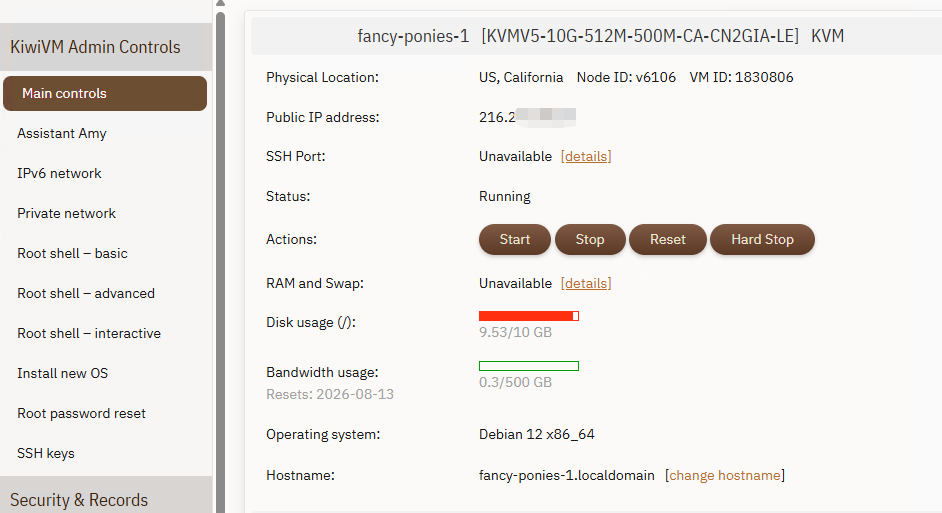Click the Running status value
The image size is (942, 513).
(x=505, y=196)
